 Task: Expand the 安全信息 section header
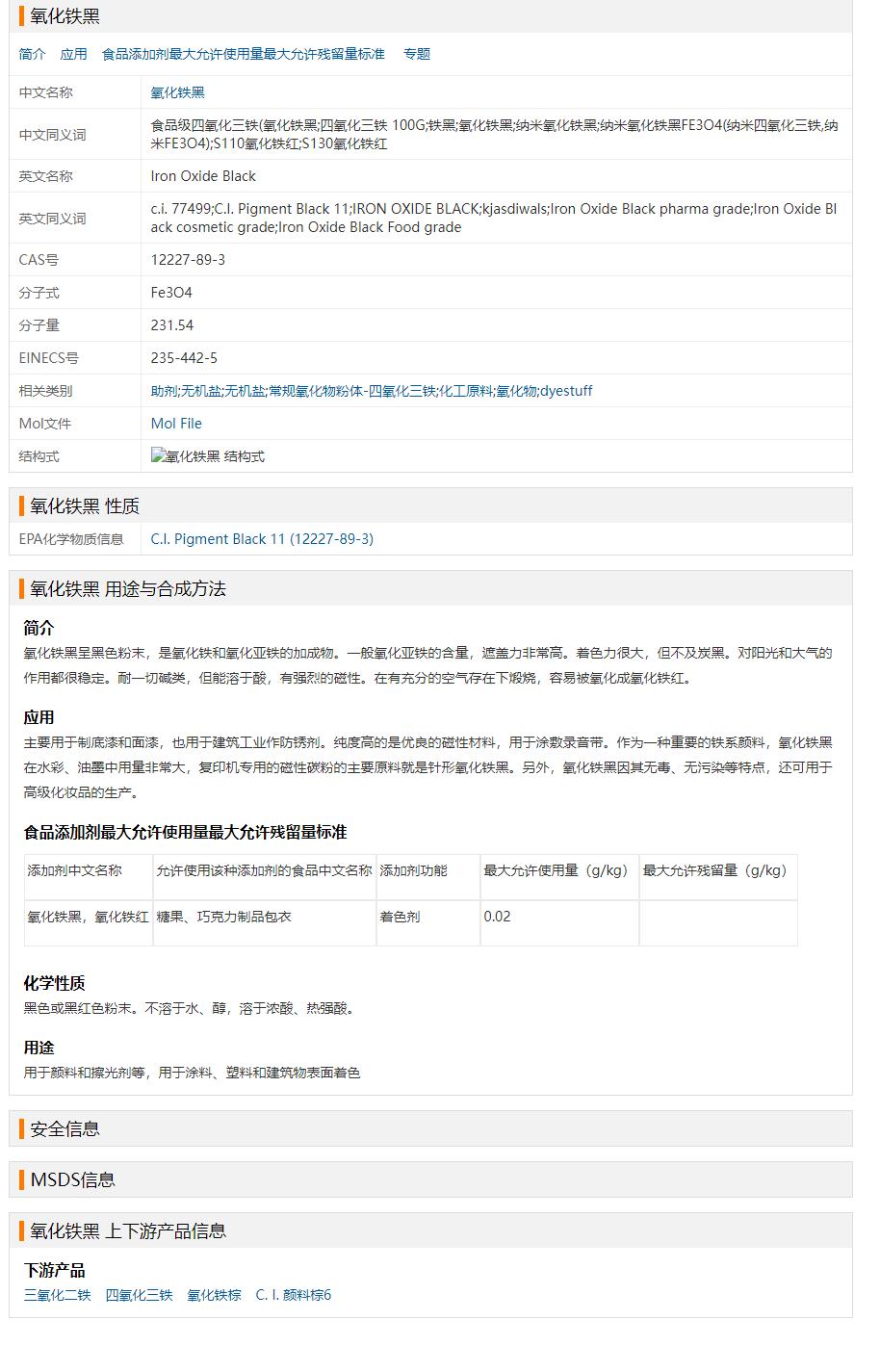65,1128
